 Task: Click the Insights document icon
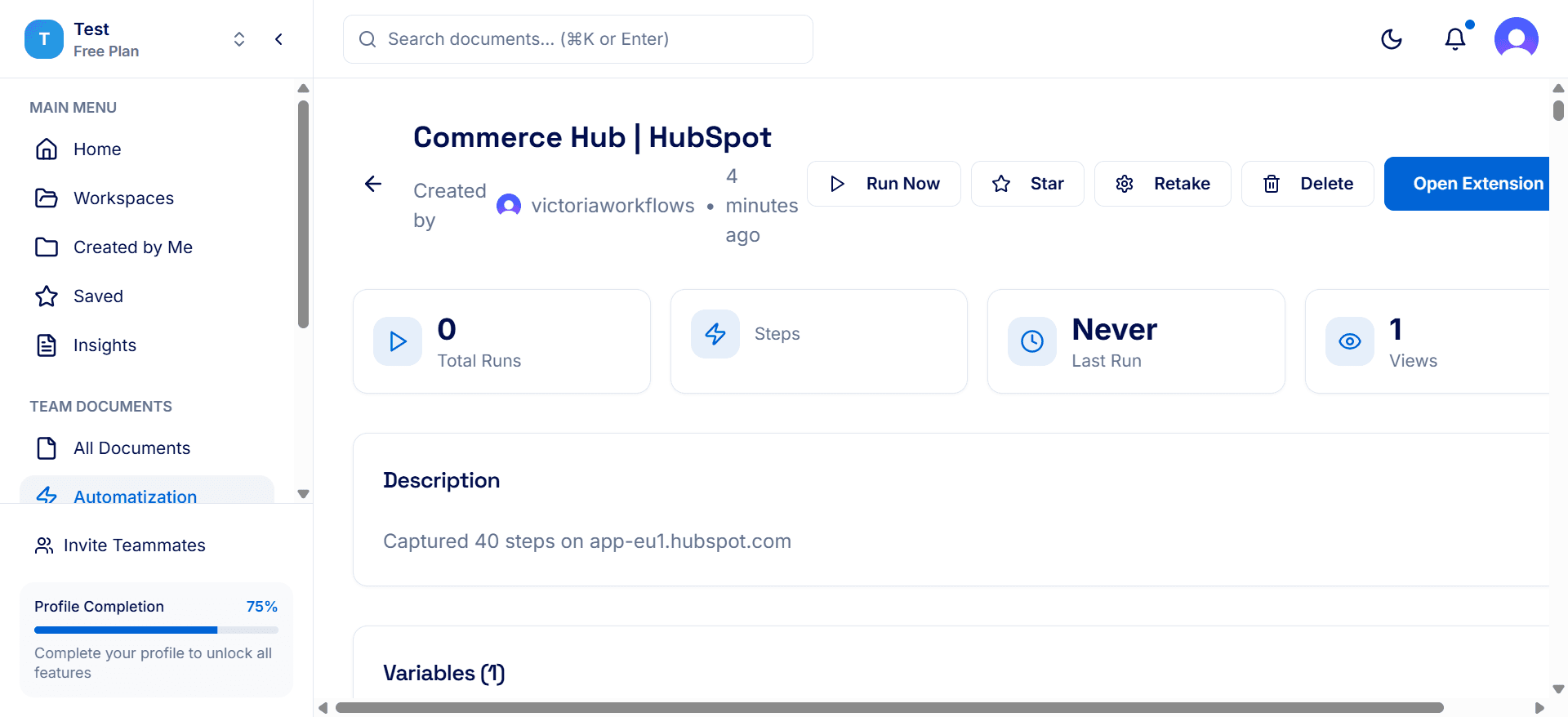(47, 345)
